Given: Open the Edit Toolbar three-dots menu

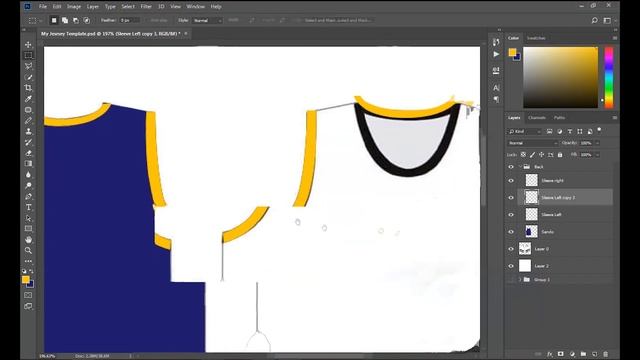Looking at the screenshot, I should pos(28,261).
